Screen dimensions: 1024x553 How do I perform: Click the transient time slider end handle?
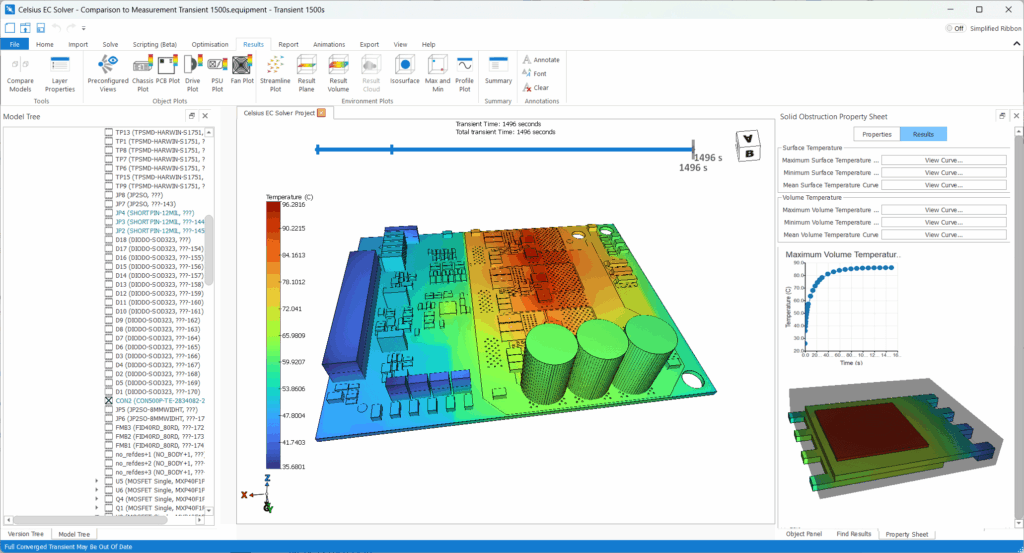click(x=693, y=149)
